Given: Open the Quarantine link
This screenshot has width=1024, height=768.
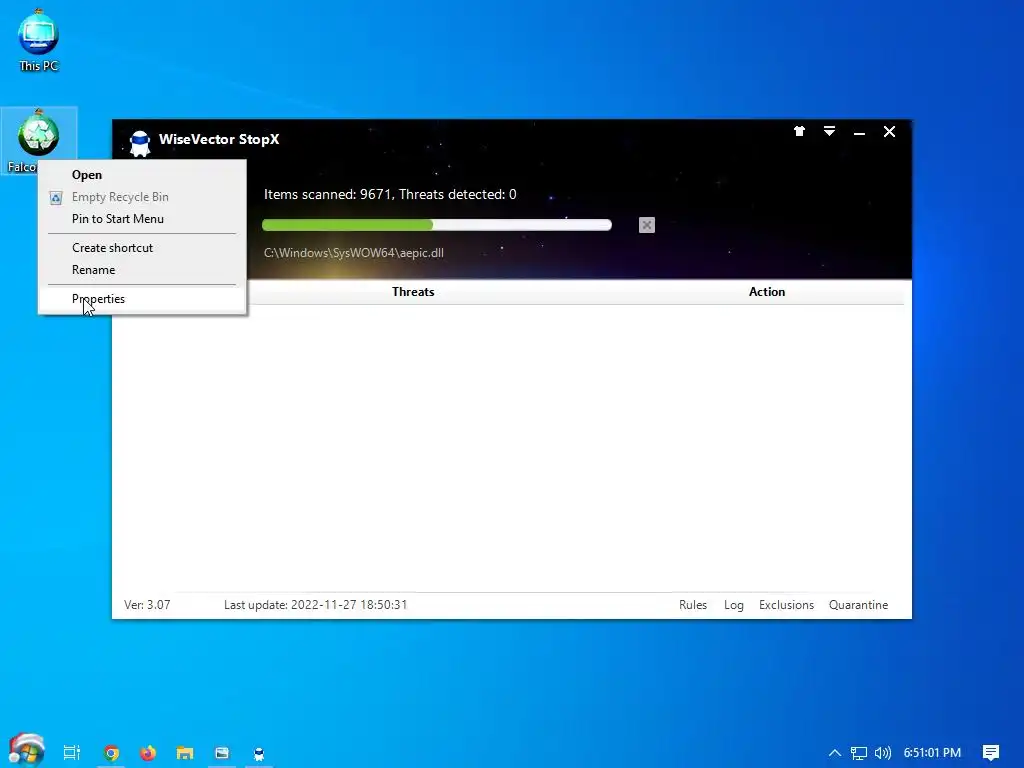Looking at the screenshot, I should pyautogui.click(x=858, y=605).
